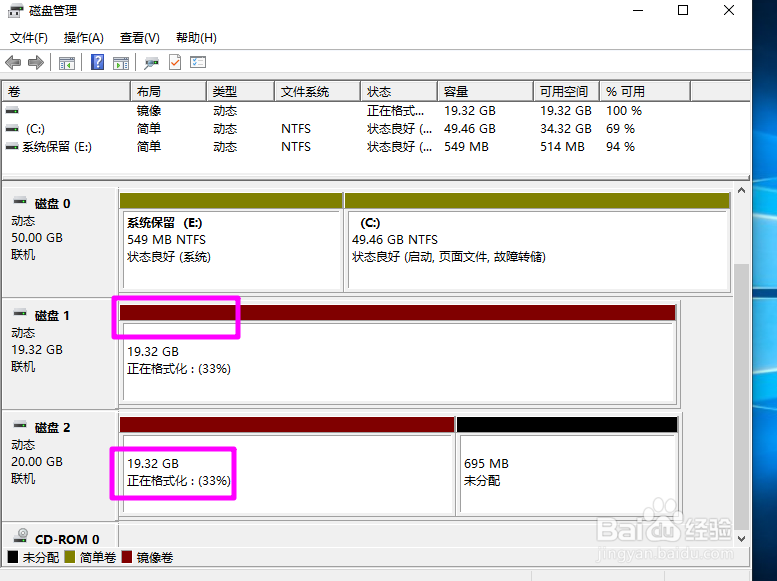The image size is (777, 581).
Task: Sort by the % 可用 column header
Action: tap(645, 92)
